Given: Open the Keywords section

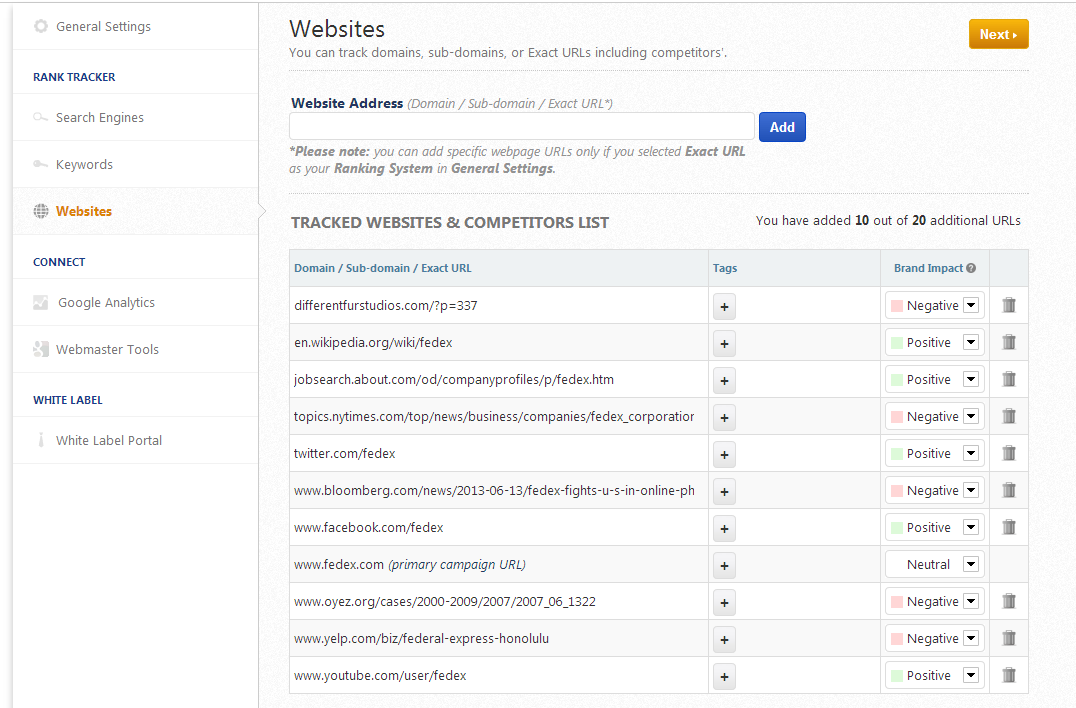Looking at the screenshot, I should coord(84,165).
